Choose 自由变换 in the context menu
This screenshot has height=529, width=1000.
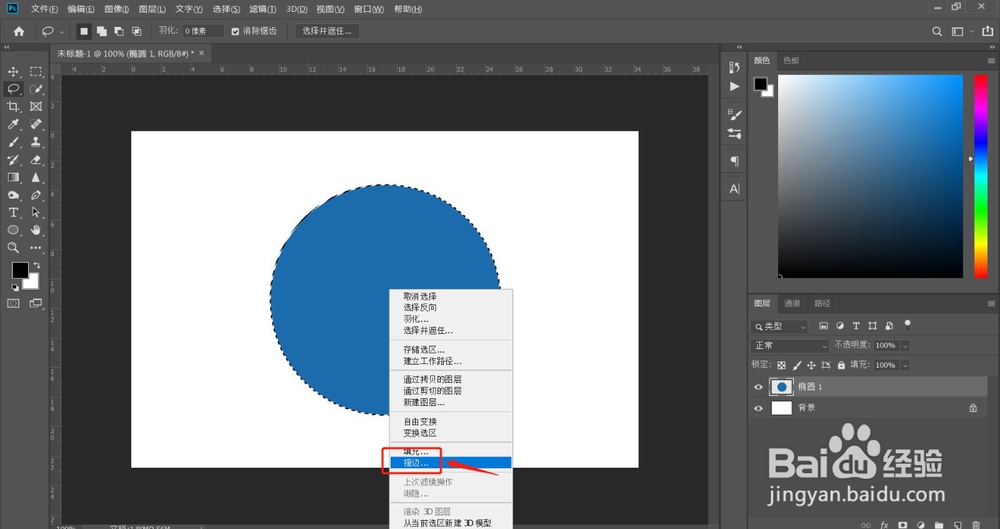(450, 422)
